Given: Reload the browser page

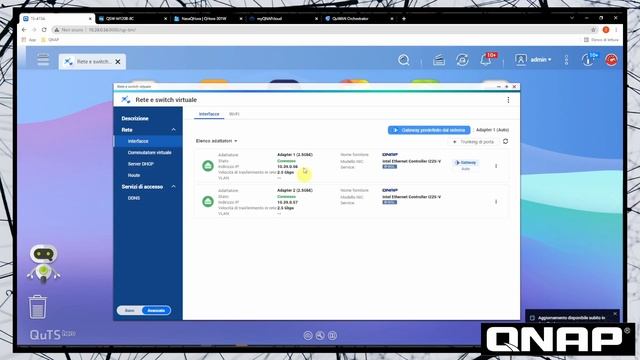Looking at the screenshot, I should tap(44, 30).
